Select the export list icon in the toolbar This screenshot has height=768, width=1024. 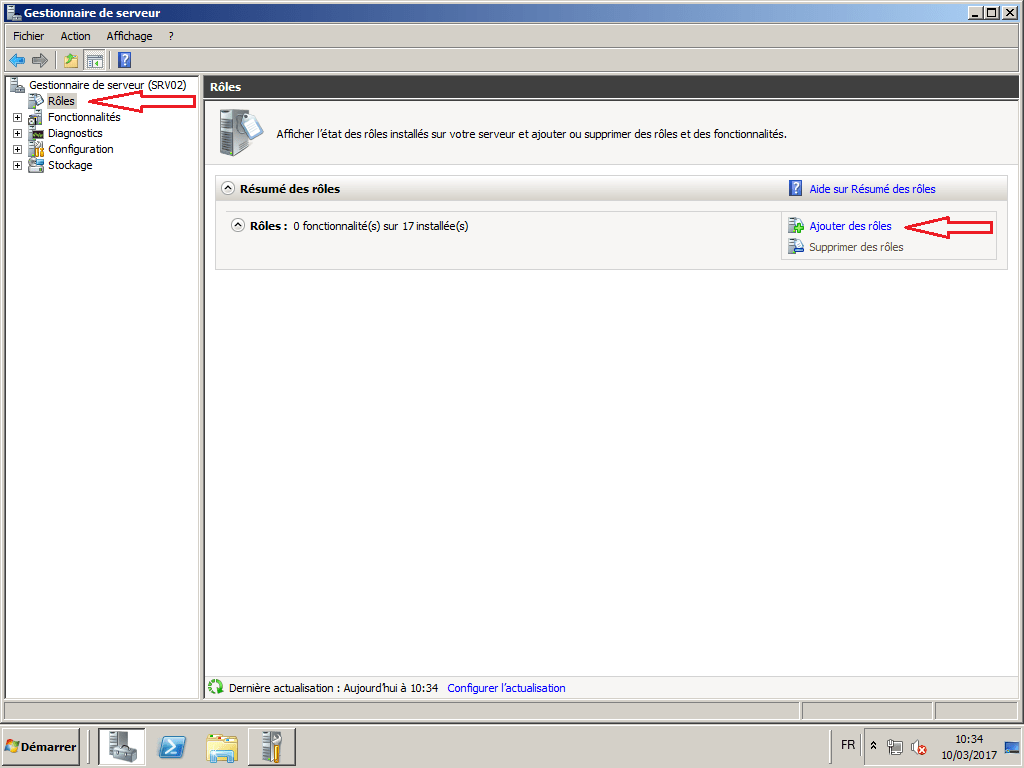(x=69, y=60)
